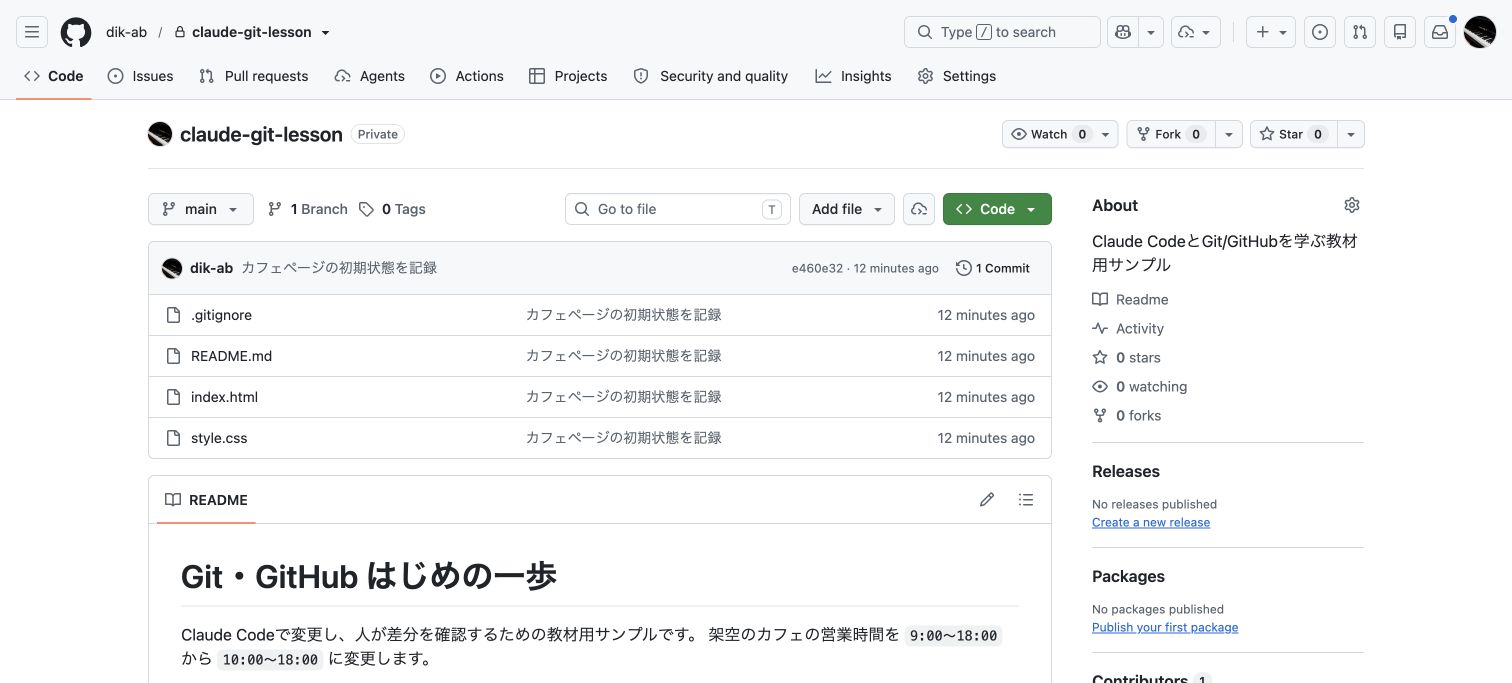The height and width of the screenshot is (683, 1512).
Task: Click the file icon for .gitignore
Action: tap(173, 315)
